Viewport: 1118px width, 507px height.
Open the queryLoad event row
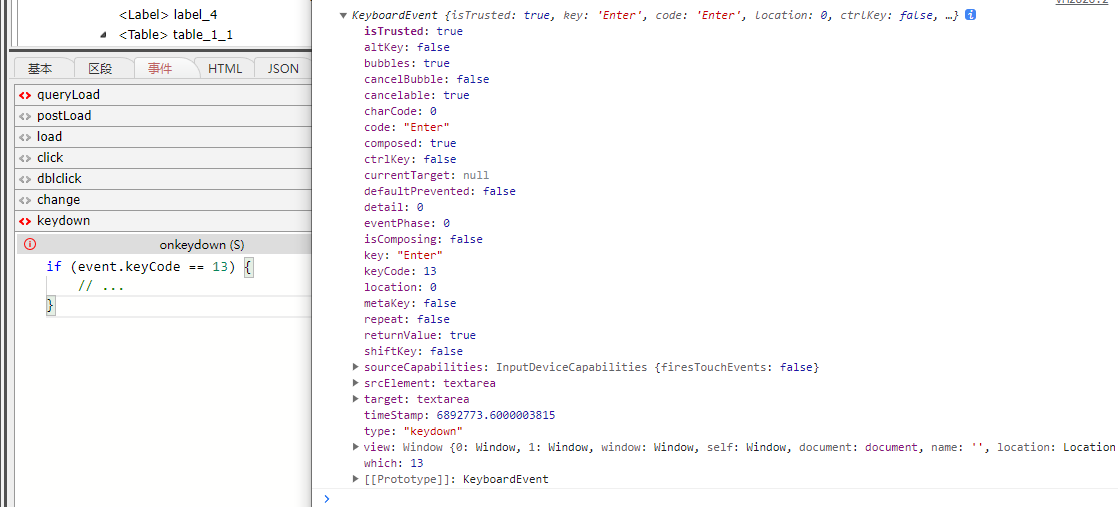coord(163,95)
